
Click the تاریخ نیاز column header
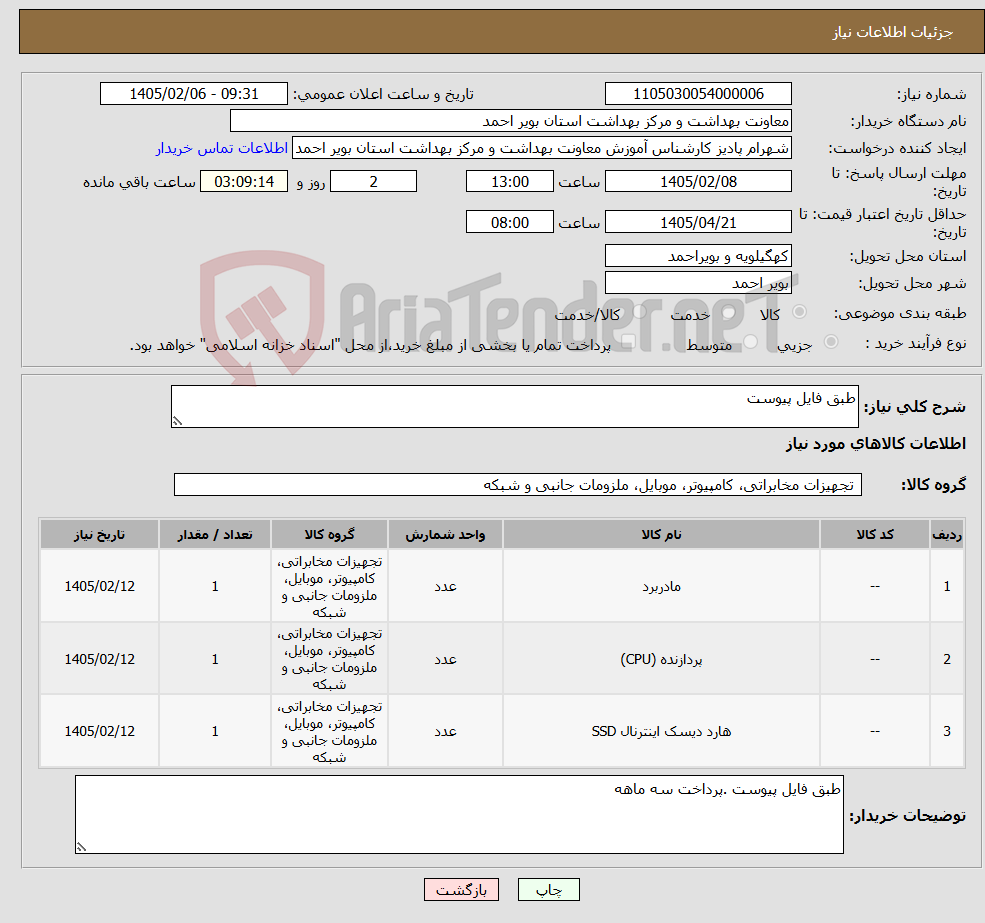99,534
